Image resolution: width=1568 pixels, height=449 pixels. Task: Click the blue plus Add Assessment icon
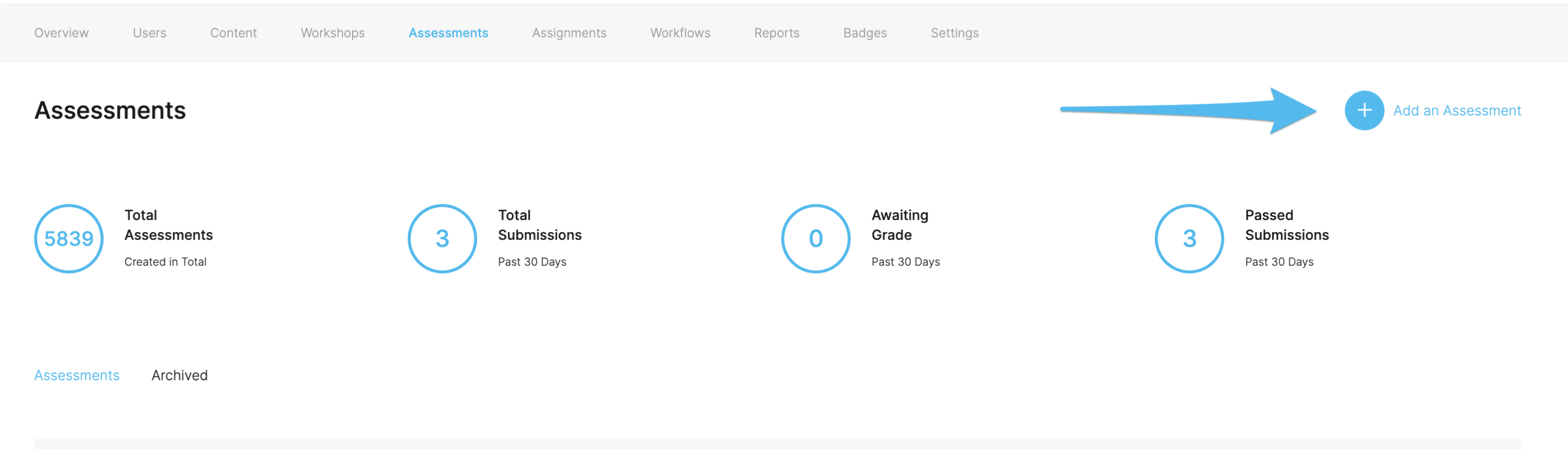pos(1364,110)
